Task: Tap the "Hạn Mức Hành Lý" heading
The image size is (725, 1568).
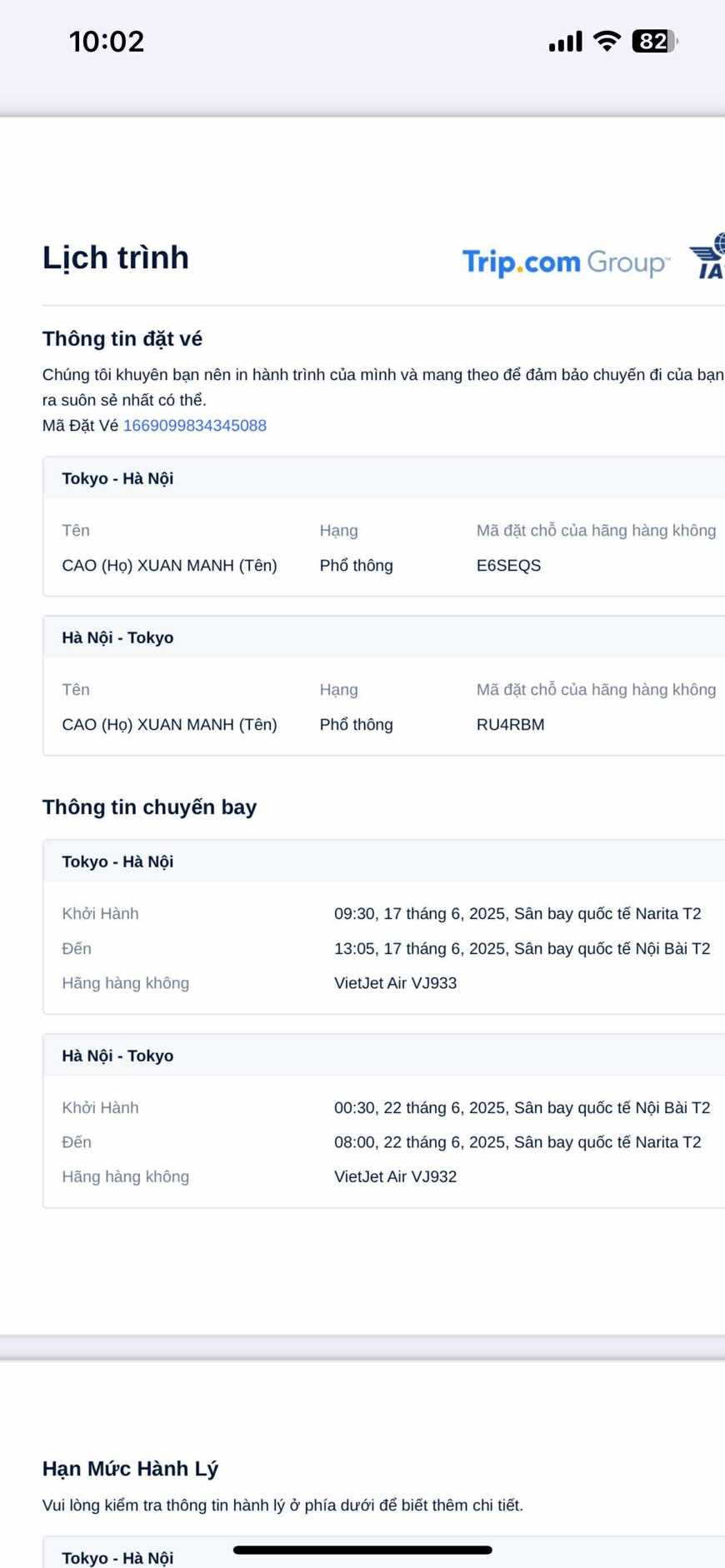Action: [x=130, y=1469]
